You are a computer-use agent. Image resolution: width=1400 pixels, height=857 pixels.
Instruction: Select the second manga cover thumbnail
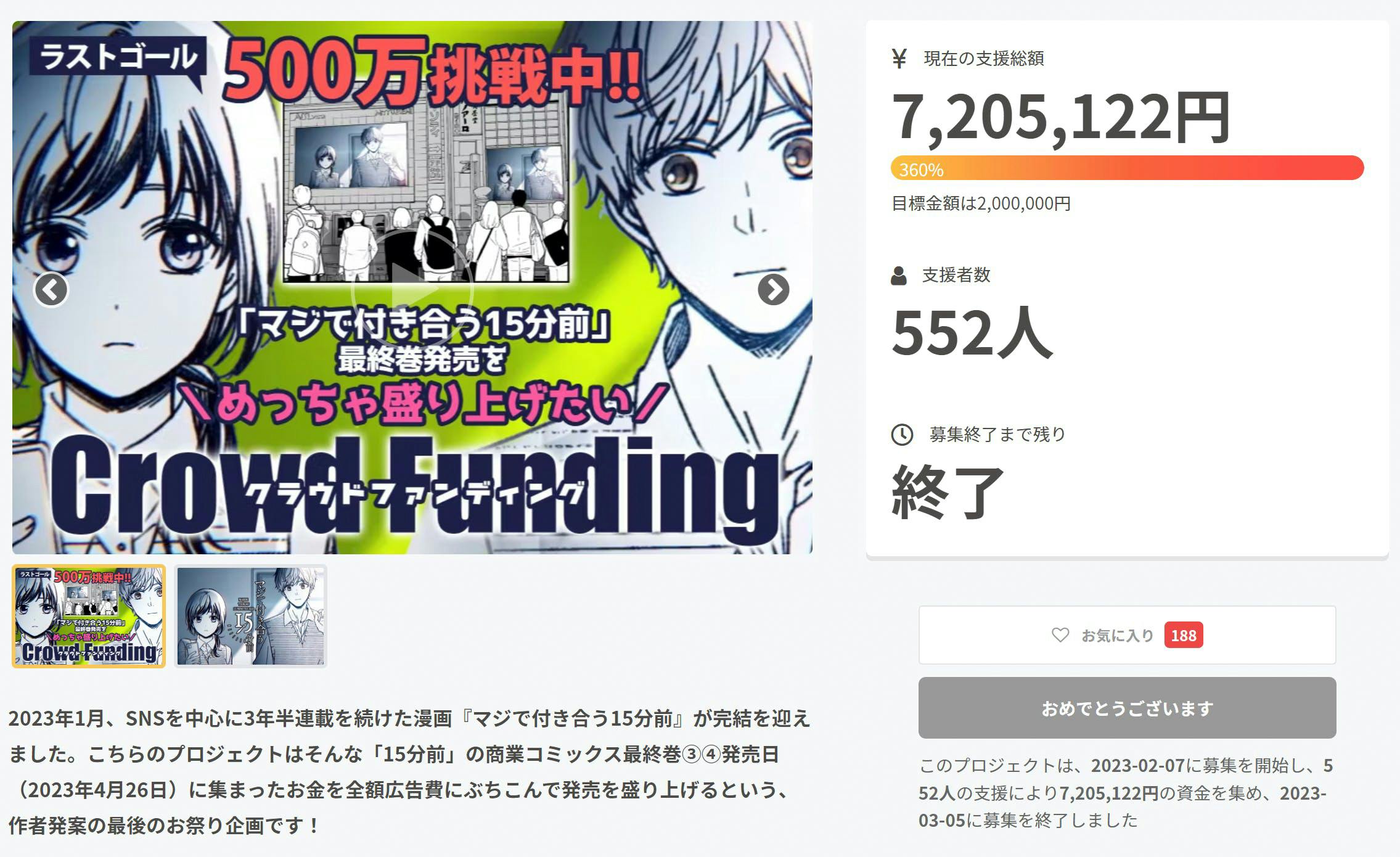[x=250, y=616]
